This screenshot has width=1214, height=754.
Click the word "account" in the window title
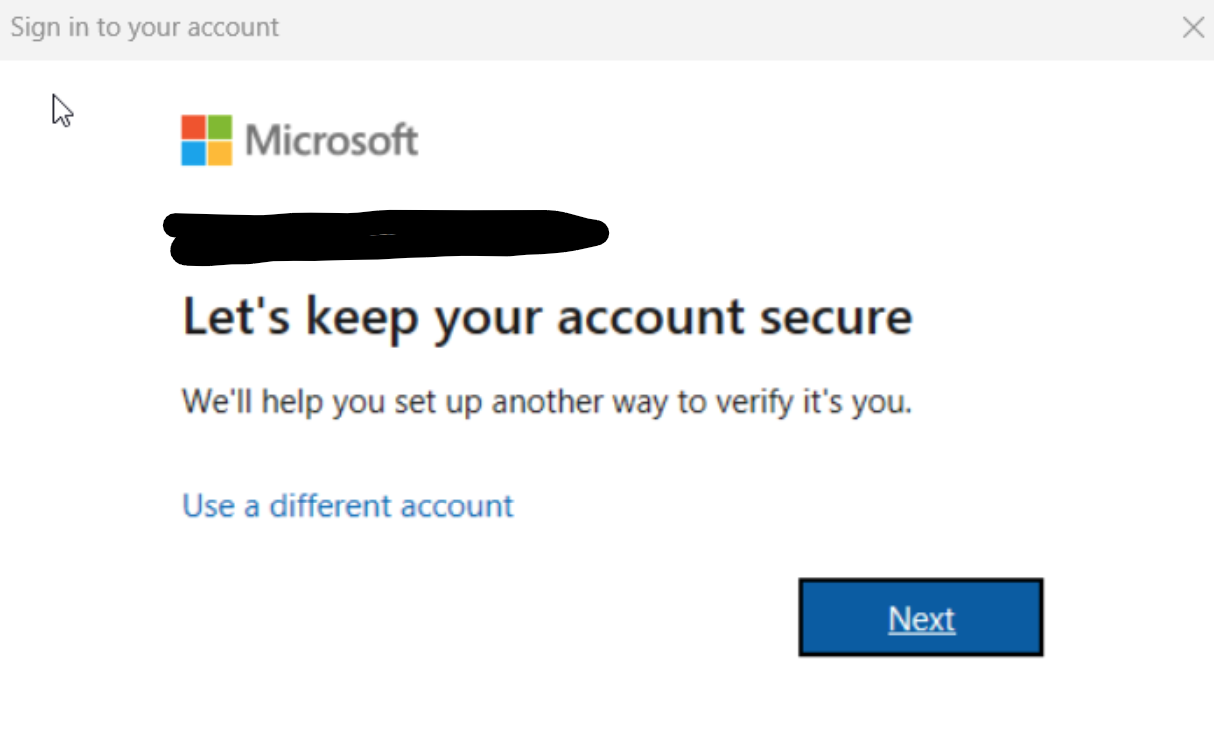(x=230, y=27)
